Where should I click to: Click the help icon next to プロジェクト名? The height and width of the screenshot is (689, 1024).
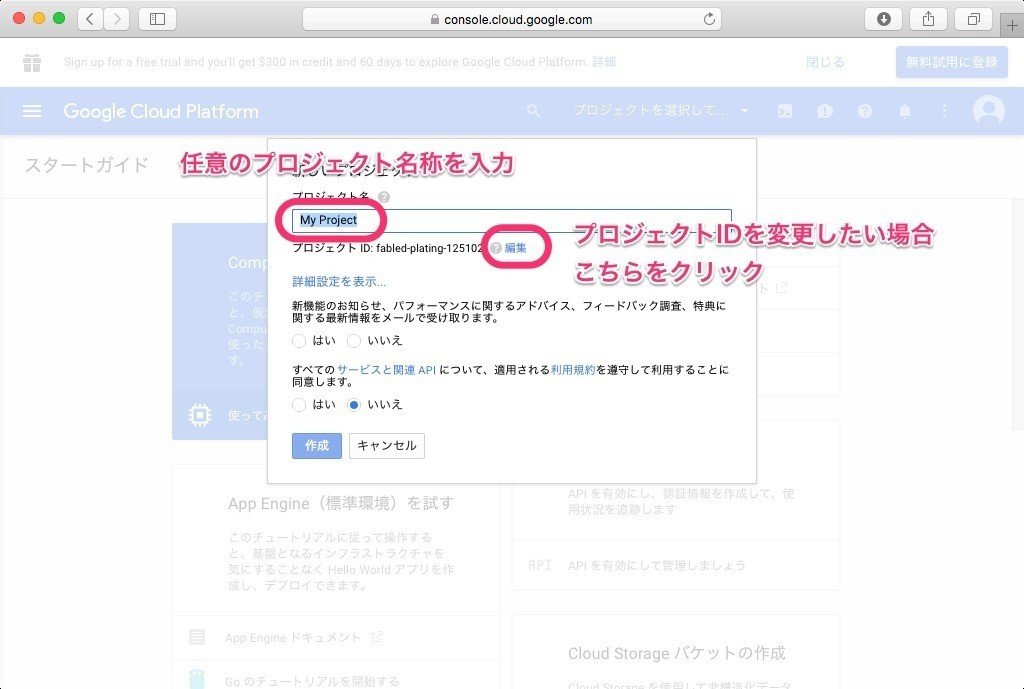click(x=384, y=197)
